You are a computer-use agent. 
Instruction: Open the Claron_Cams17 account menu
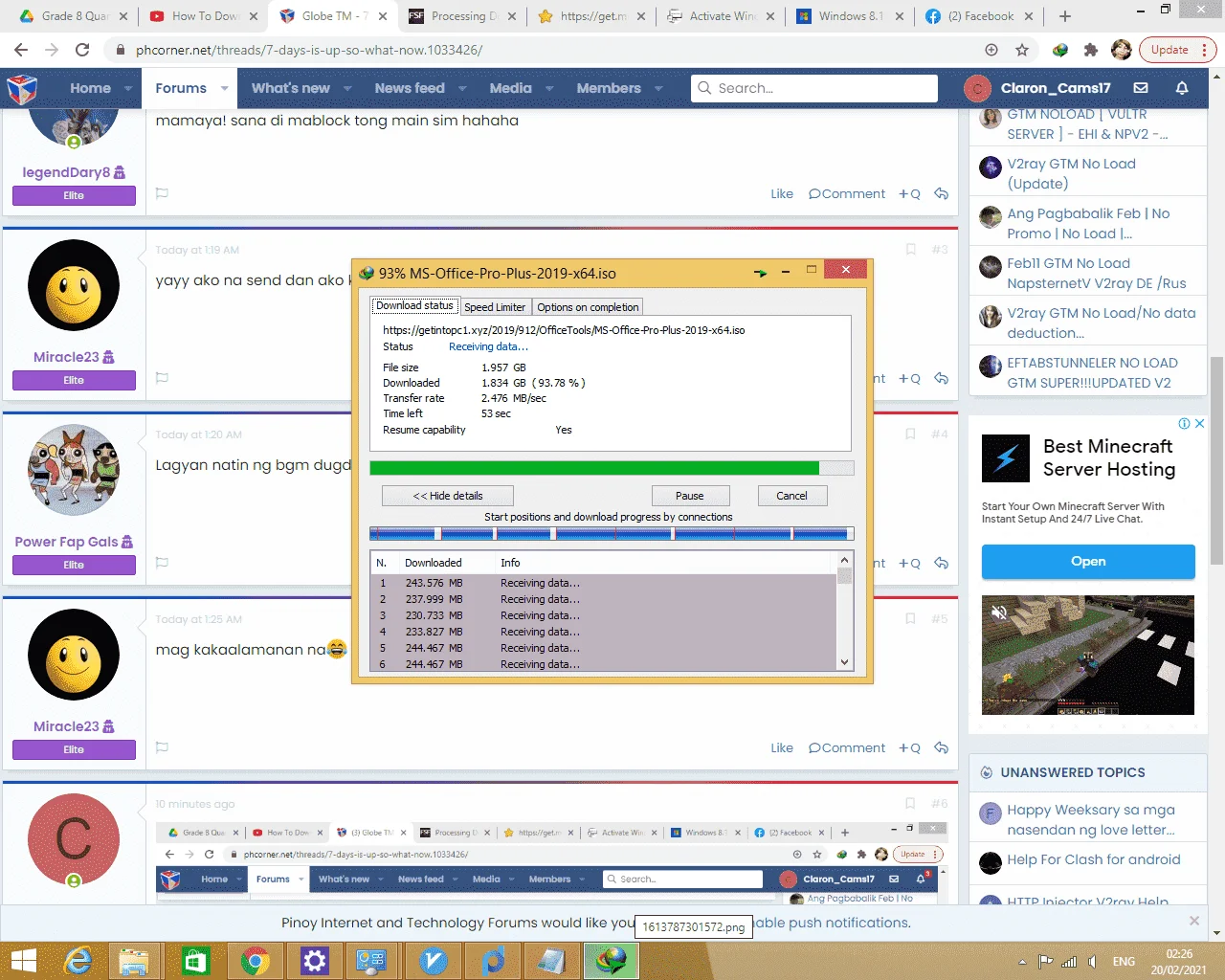(1037, 88)
